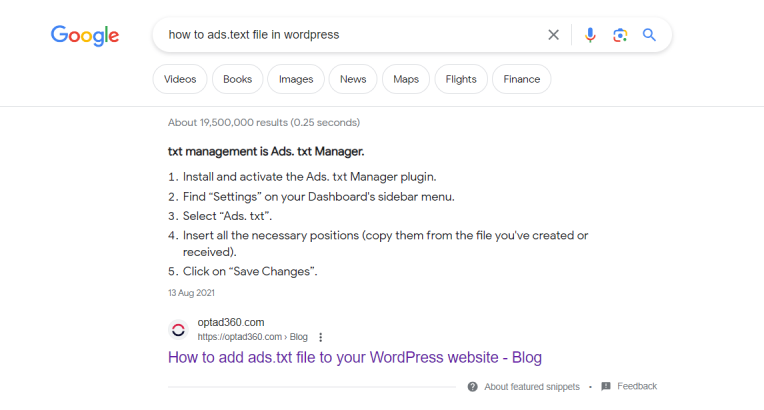Click the About featured snippets link
Viewport: 764px width, 410px height.
pos(532,387)
